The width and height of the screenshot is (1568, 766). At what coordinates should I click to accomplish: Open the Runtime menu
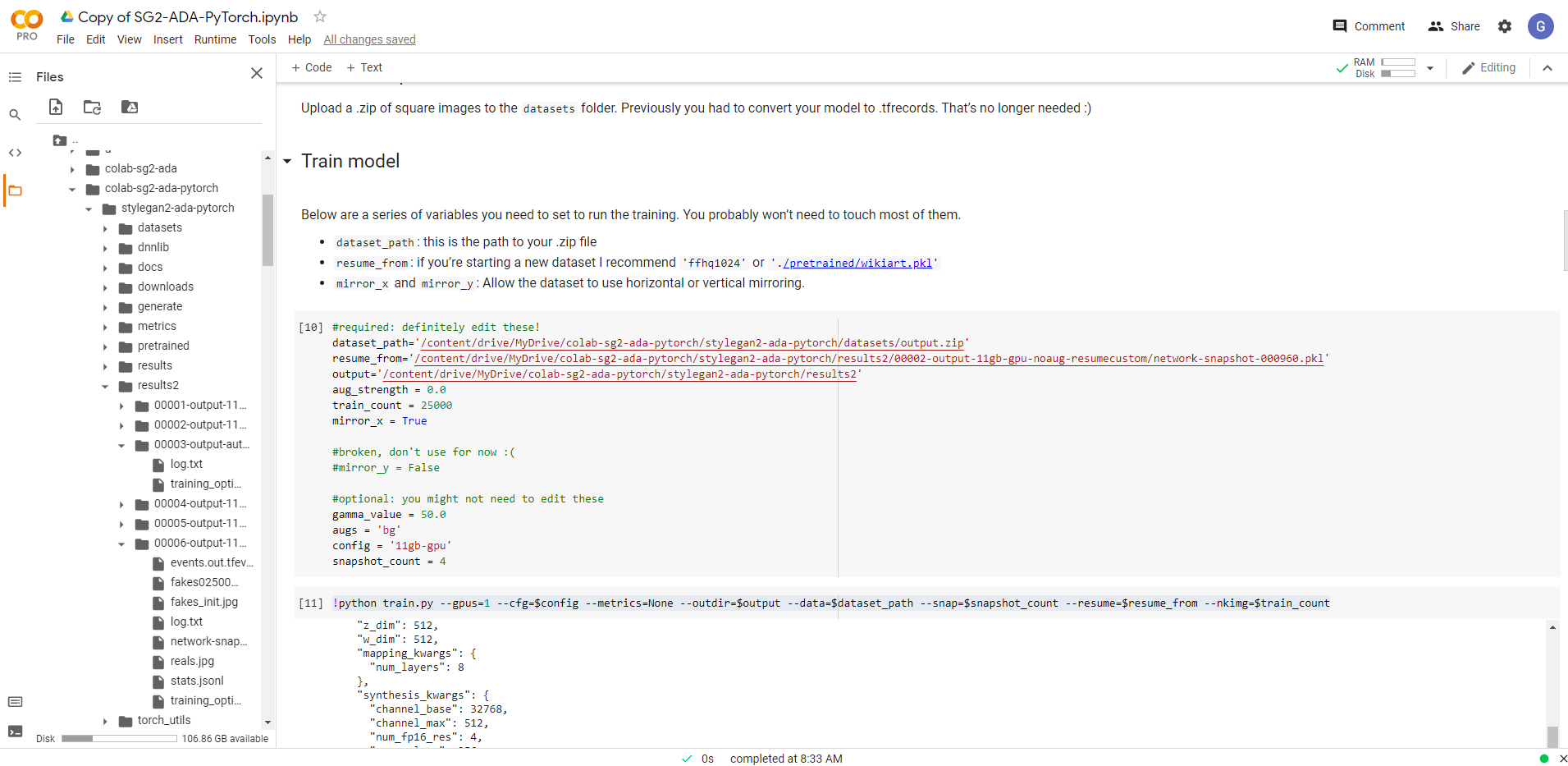tap(215, 39)
